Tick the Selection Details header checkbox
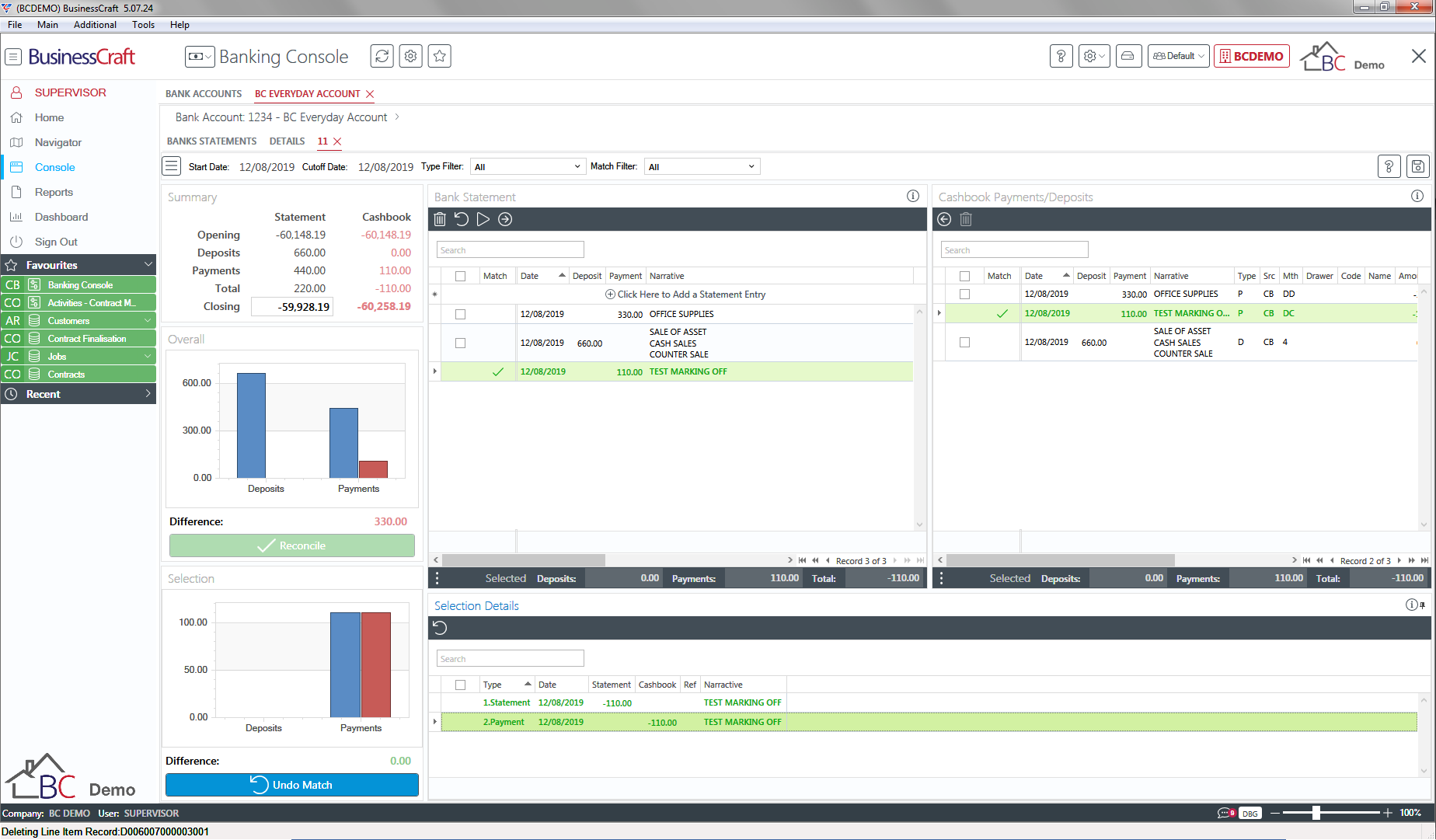1436x840 pixels. point(460,685)
